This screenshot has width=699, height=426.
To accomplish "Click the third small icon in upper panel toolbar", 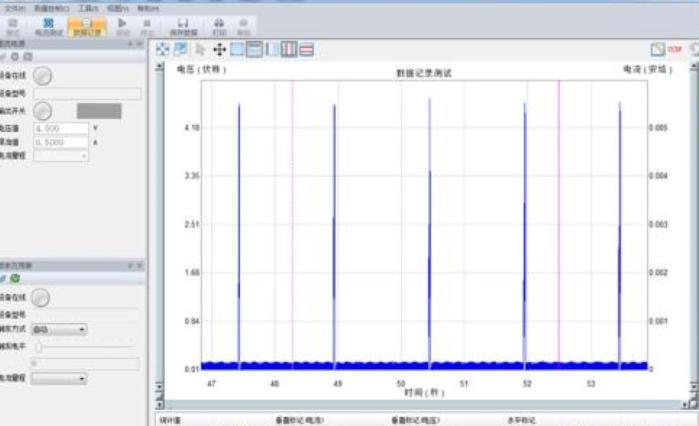I will pos(28,57).
